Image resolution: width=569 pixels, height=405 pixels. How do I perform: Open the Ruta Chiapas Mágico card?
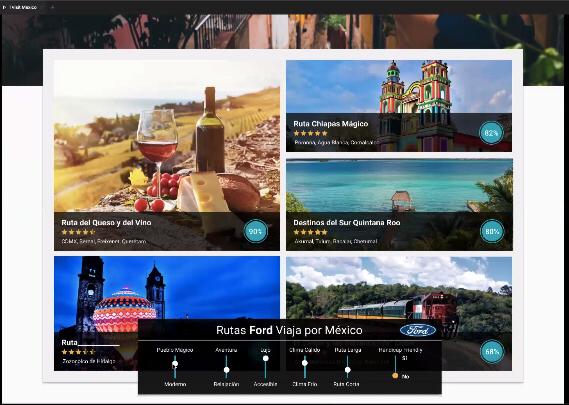point(399,106)
